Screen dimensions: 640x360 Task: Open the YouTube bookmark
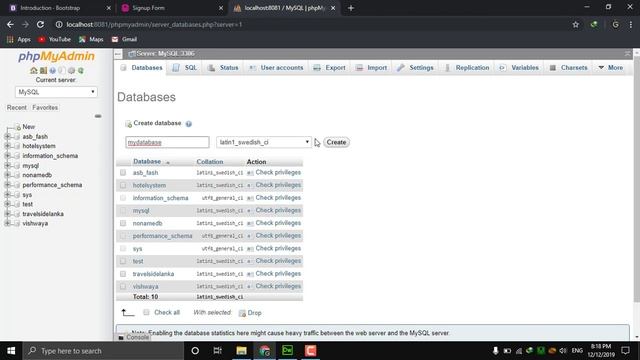point(55,39)
